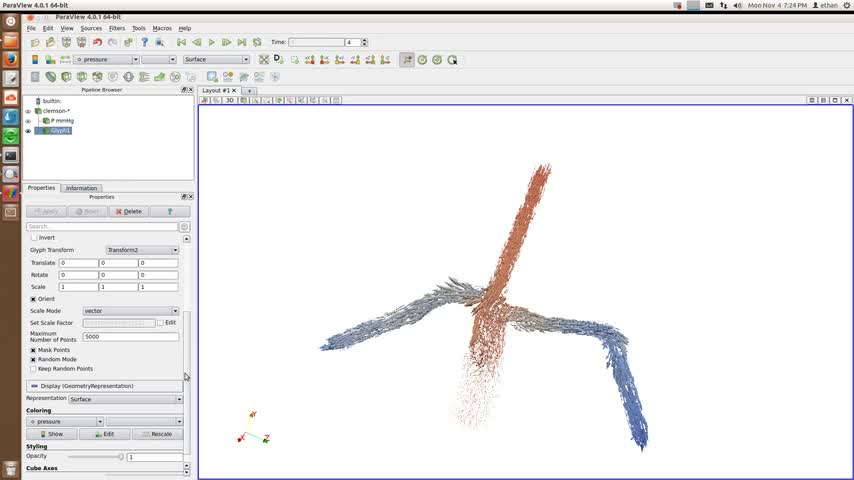Open the Macros menu
Viewport: 854px width, 480px height.
pos(162,28)
